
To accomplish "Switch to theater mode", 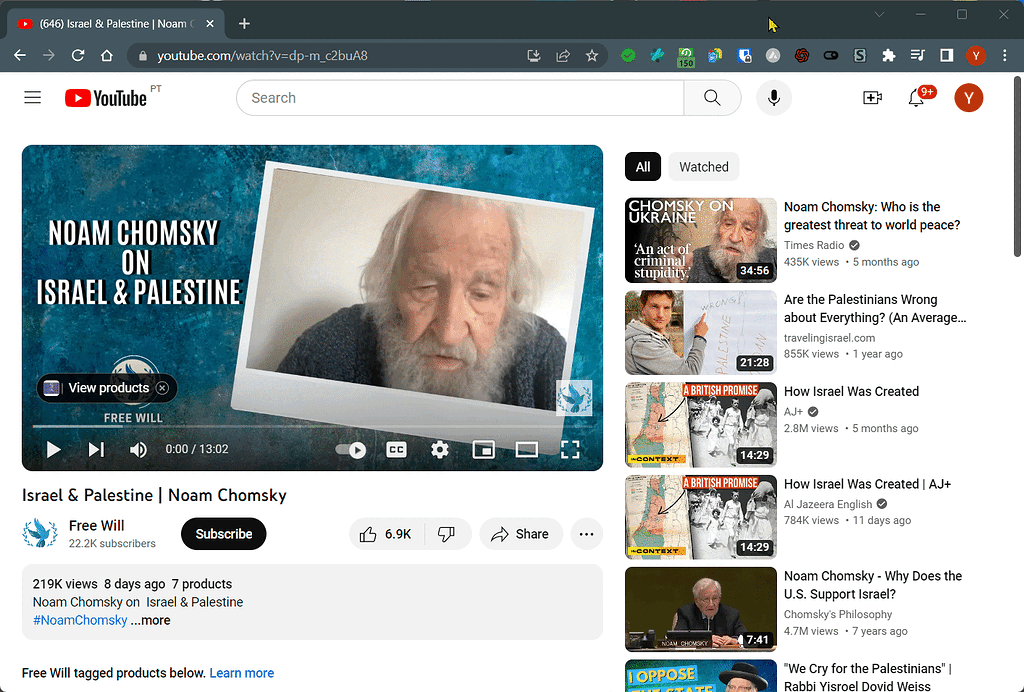I will coord(527,450).
